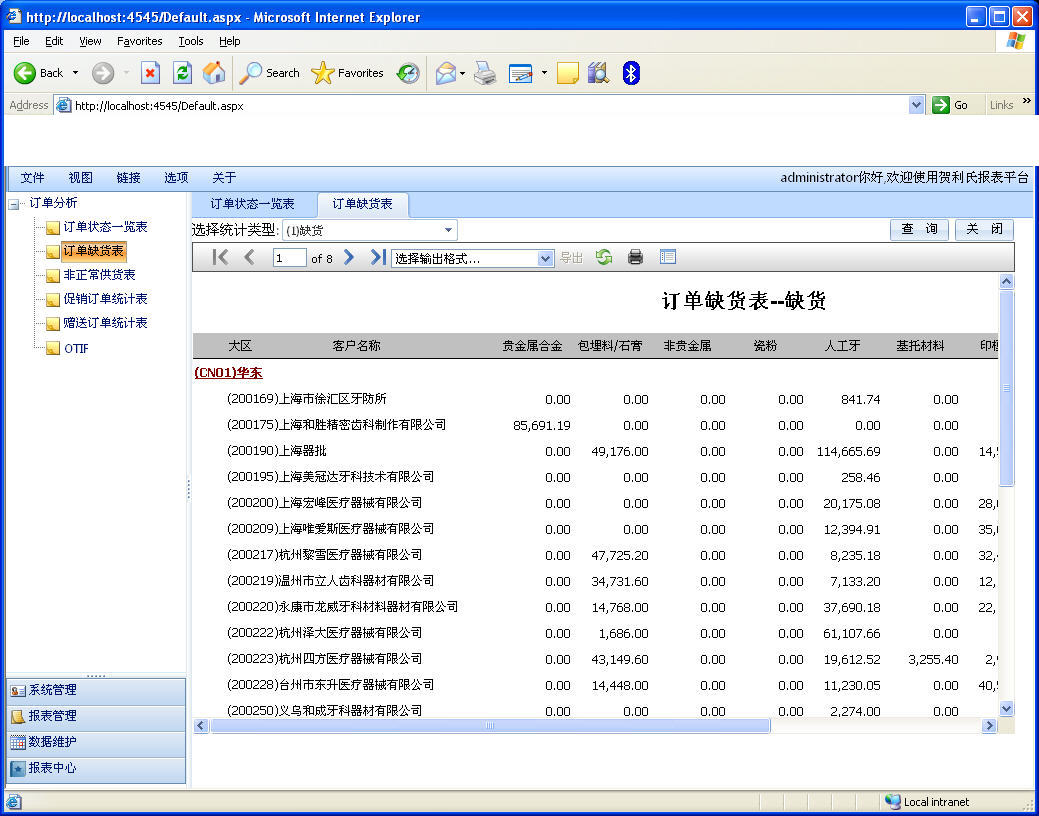Click the 查询 button
This screenshot has width=1039, height=816.
pyautogui.click(x=919, y=229)
